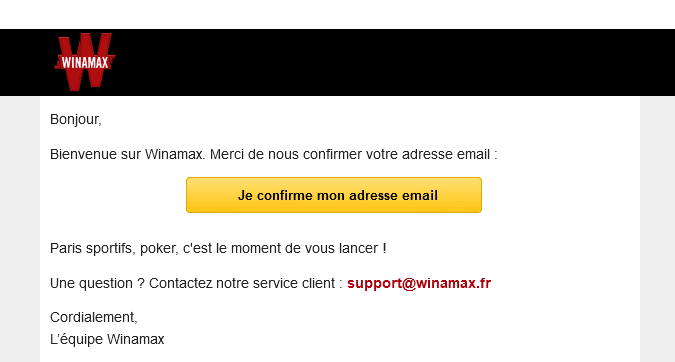Click the "Une question ?" contact text
Image resolution: width=675 pixels, height=362 pixels.
click(97, 283)
